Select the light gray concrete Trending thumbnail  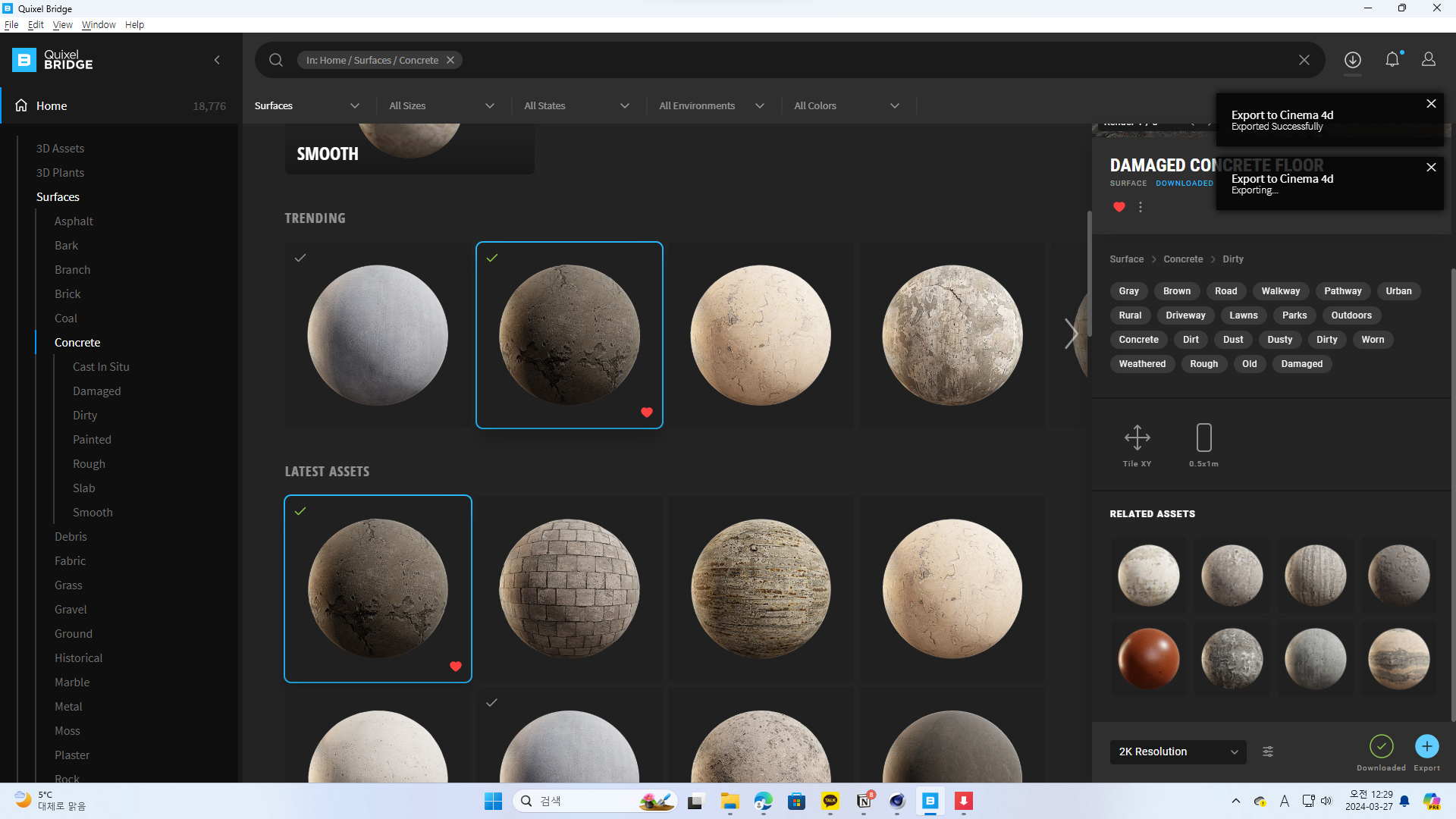click(x=378, y=335)
